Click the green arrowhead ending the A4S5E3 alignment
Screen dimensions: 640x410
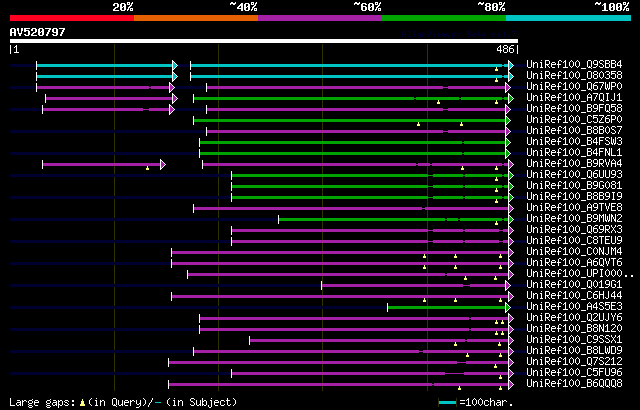[x=508, y=308]
